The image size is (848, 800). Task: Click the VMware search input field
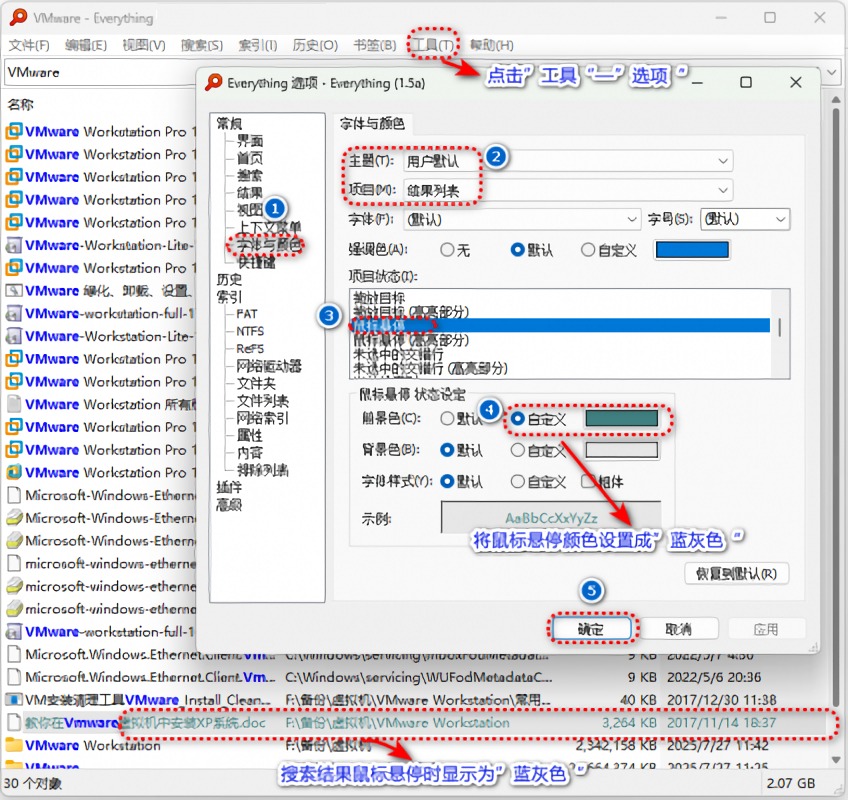pyautogui.click(x=100, y=72)
